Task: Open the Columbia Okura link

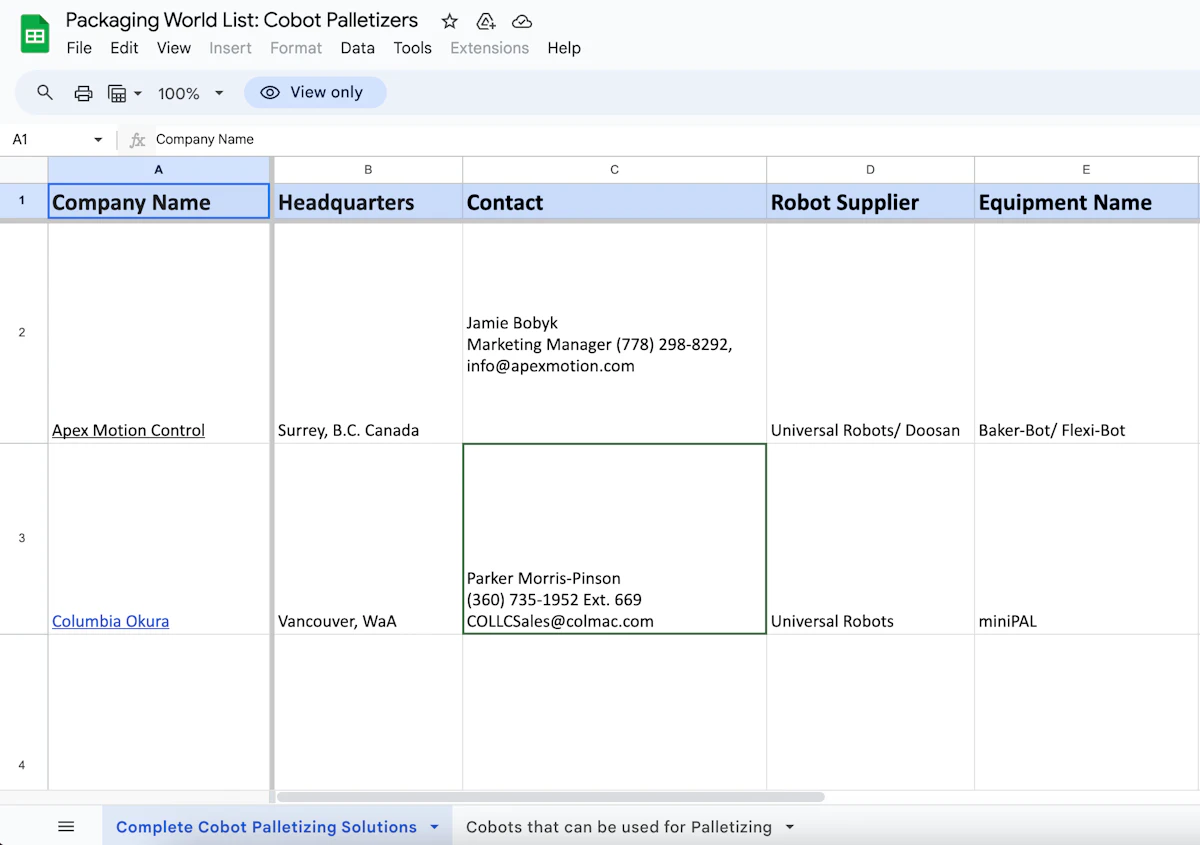Action: 110,621
